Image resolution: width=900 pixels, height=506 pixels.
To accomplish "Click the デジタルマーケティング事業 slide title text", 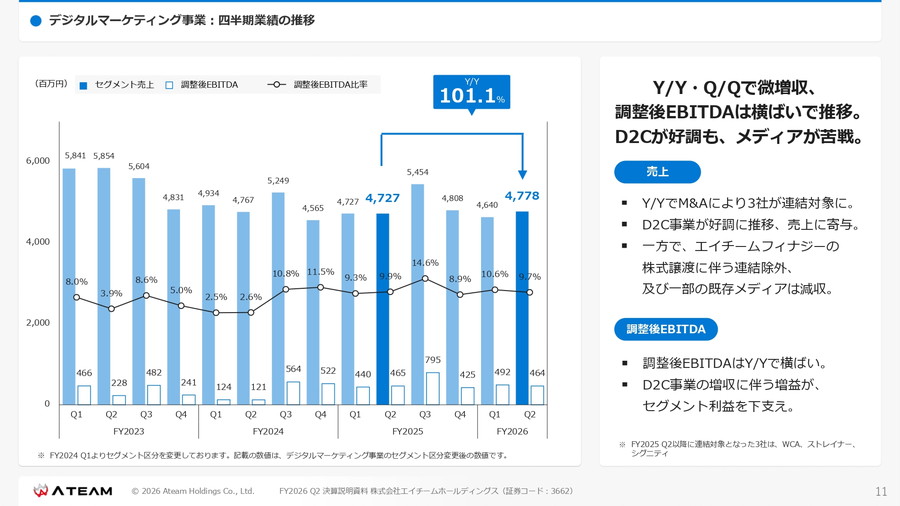I will [181, 21].
